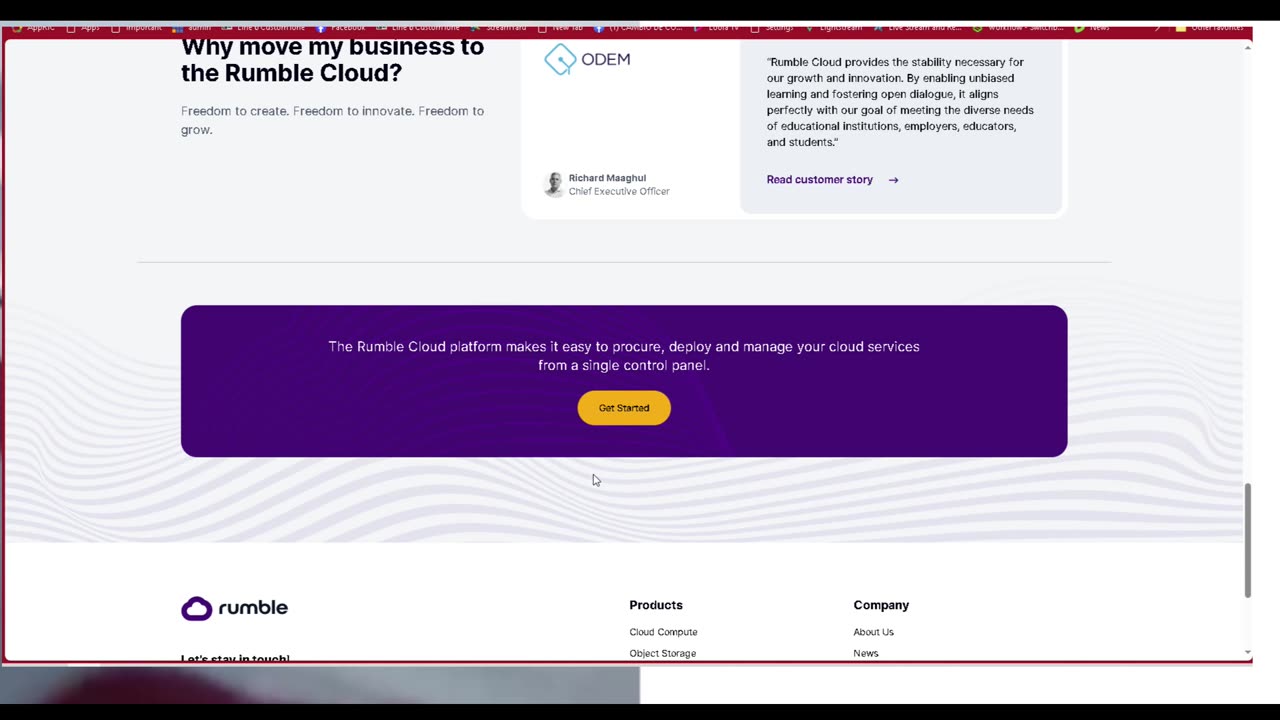Click the scrollbar up arrow
Screen dimensions: 1280x720
coord(1247,47)
